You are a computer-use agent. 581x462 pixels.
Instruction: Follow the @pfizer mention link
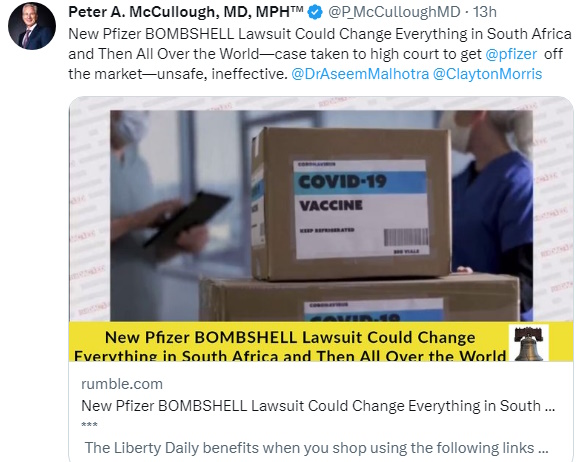pyautogui.click(x=511, y=54)
